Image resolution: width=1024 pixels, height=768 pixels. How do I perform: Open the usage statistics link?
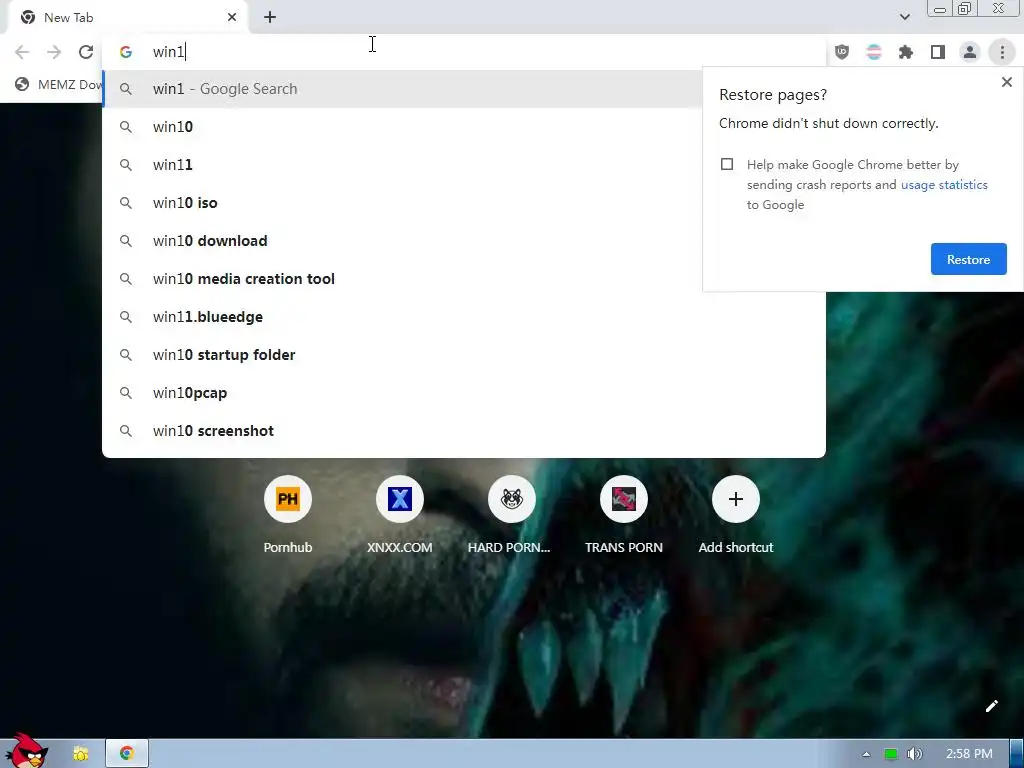coord(944,185)
